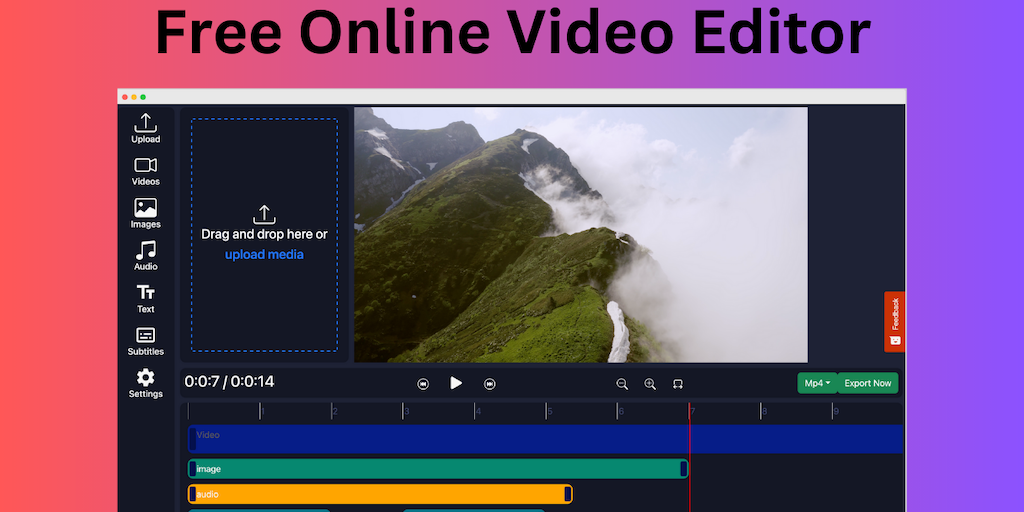Click the left handle of image clip
This screenshot has height=512, width=1024.
pos(193,468)
